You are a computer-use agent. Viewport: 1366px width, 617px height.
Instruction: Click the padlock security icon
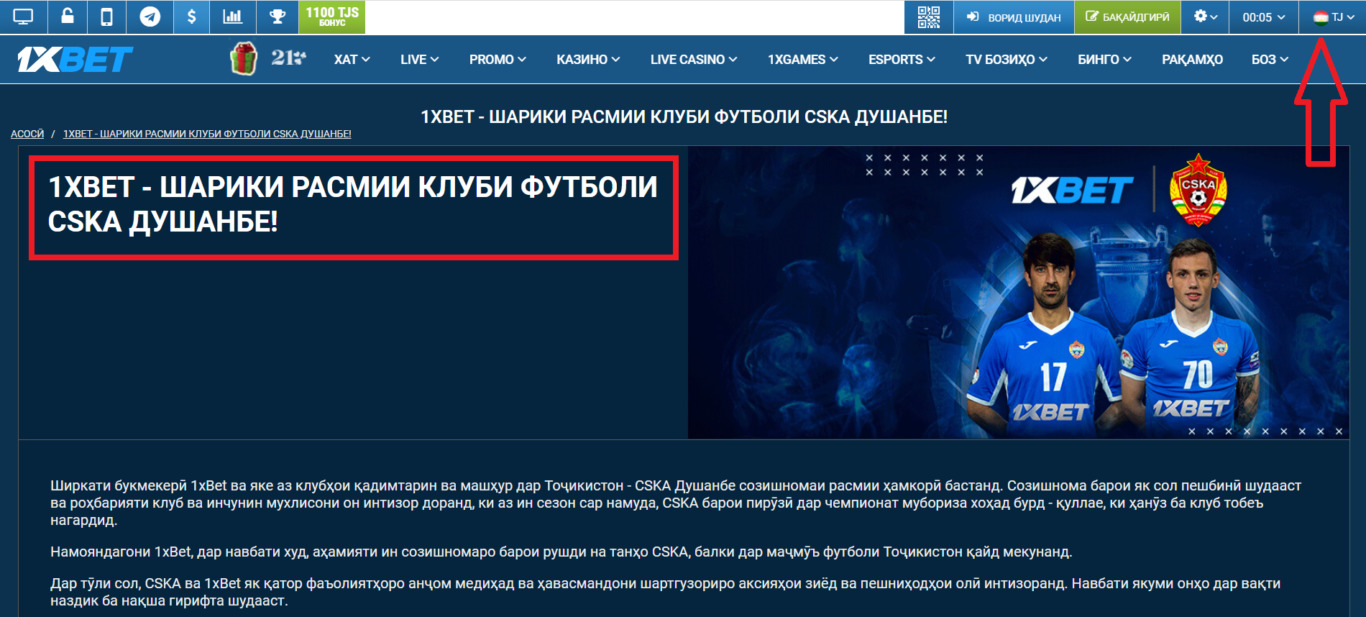point(65,16)
